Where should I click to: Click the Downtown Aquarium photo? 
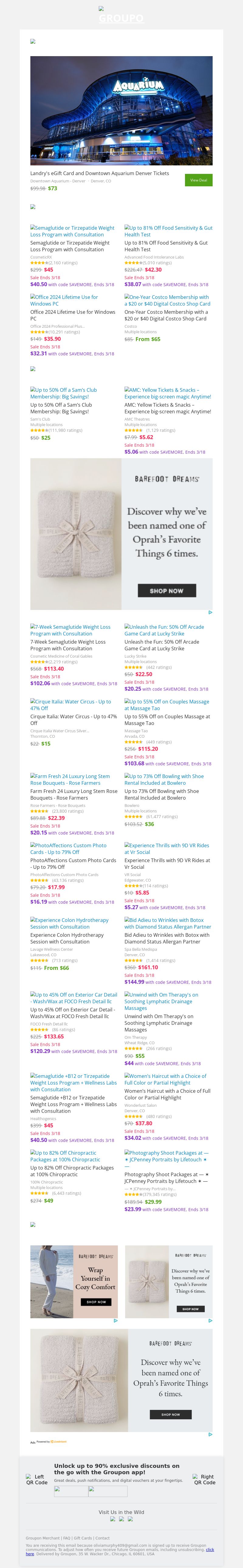coord(121,111)
